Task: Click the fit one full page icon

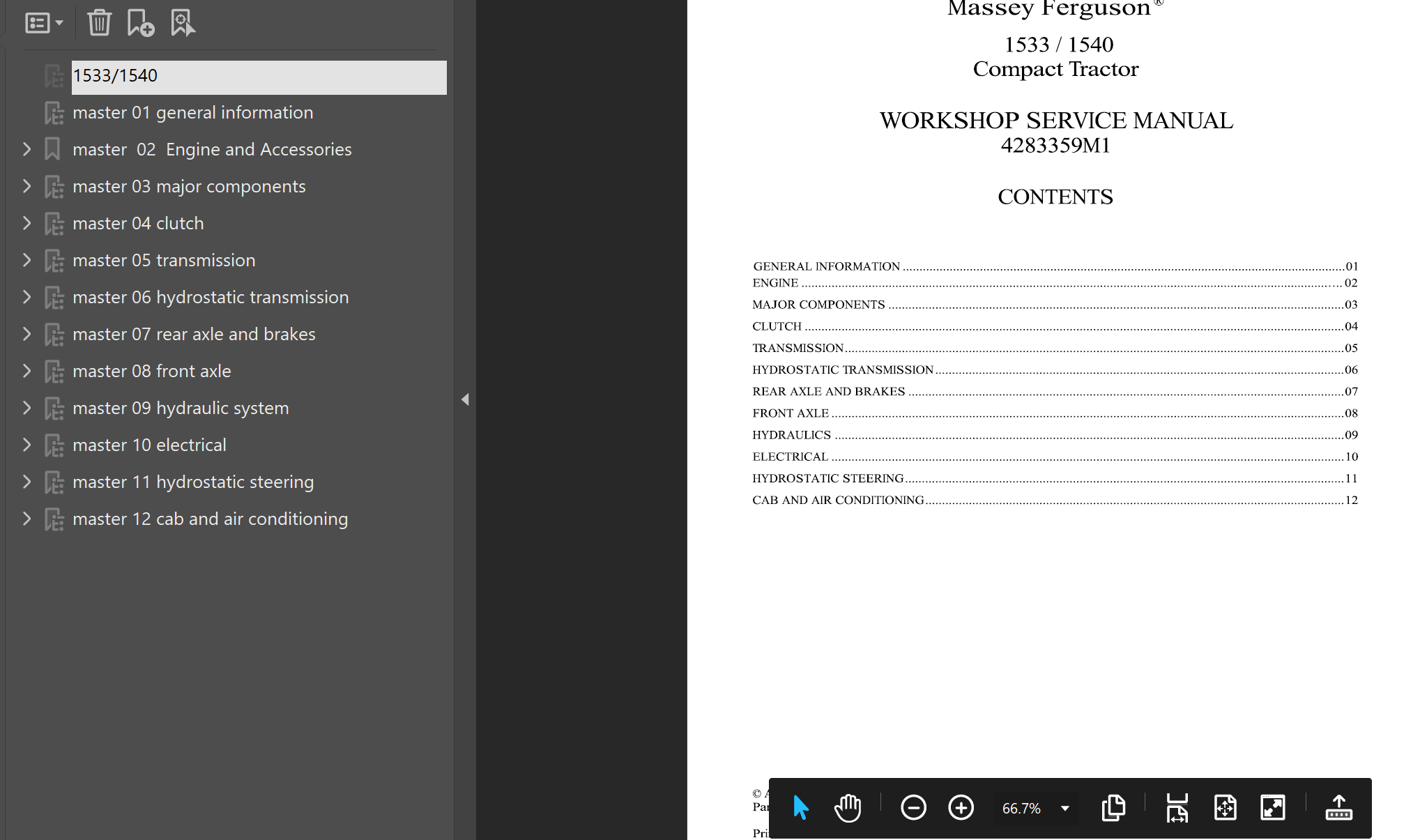Action: tap(1225, 808)
